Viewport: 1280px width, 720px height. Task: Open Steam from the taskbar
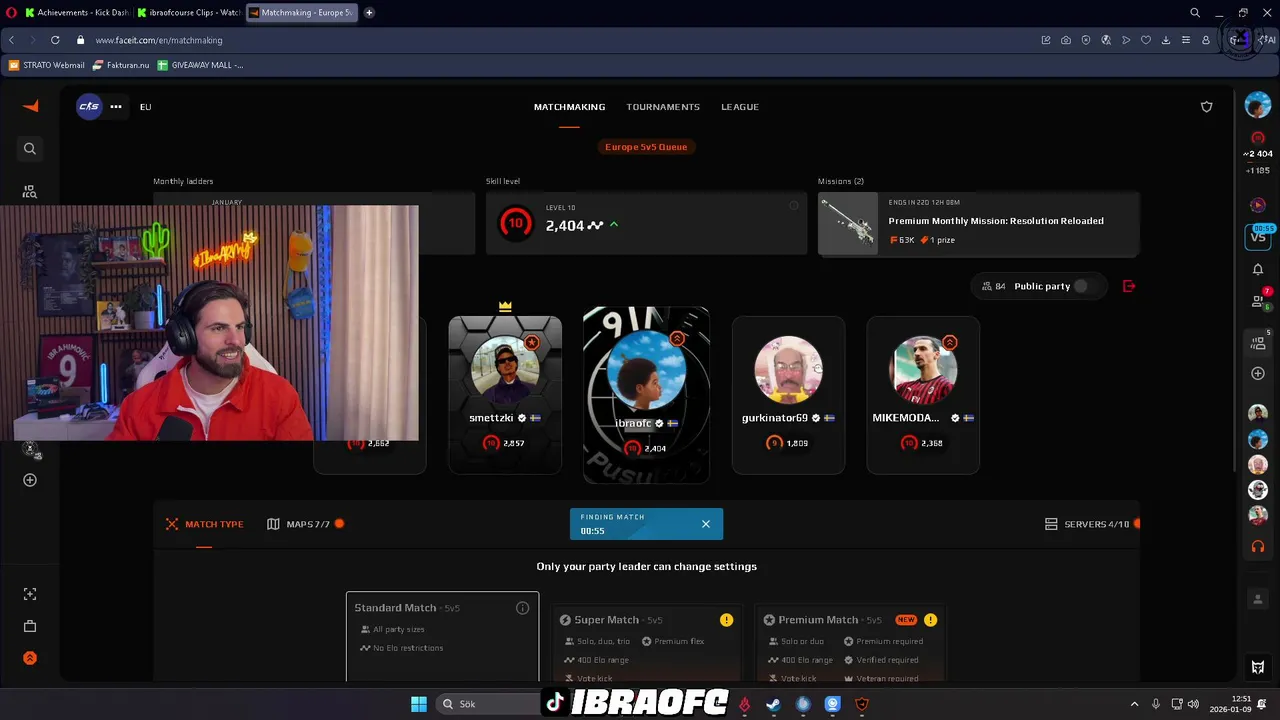(773, 704)
